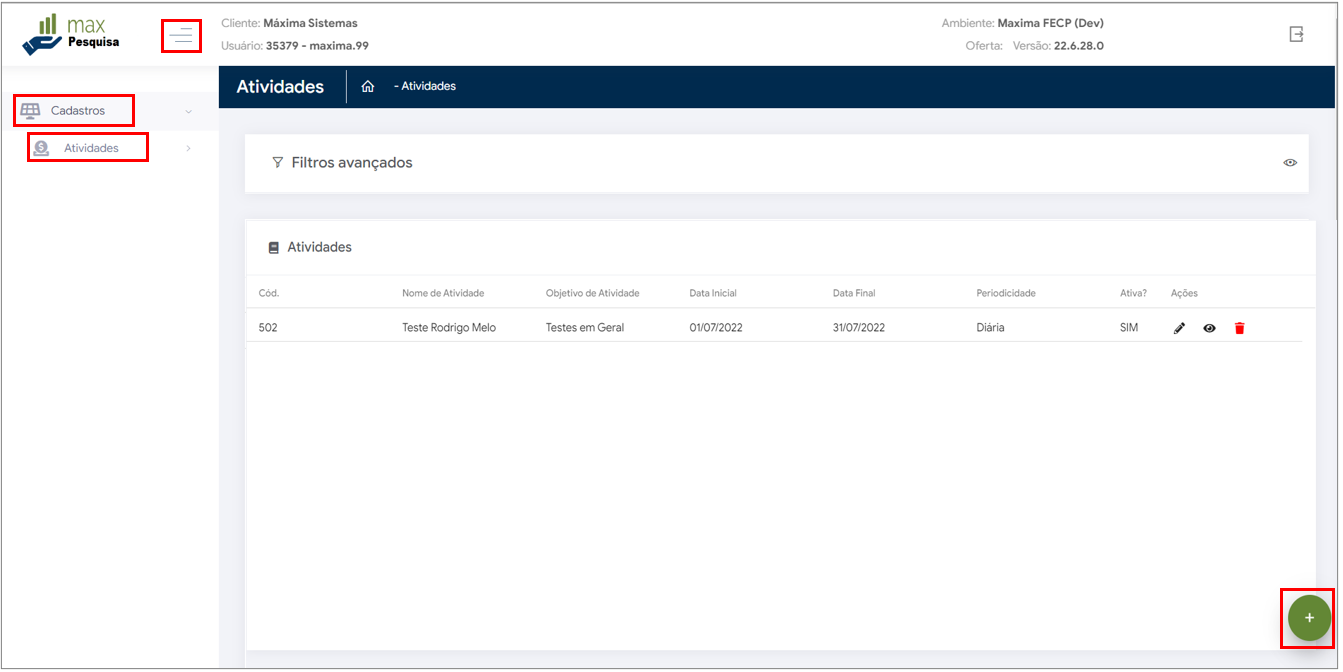Screen dimensions: 1343x672
Task: Click the funnel icon beside Filtros avançados
Action: [x=278, y=163]
